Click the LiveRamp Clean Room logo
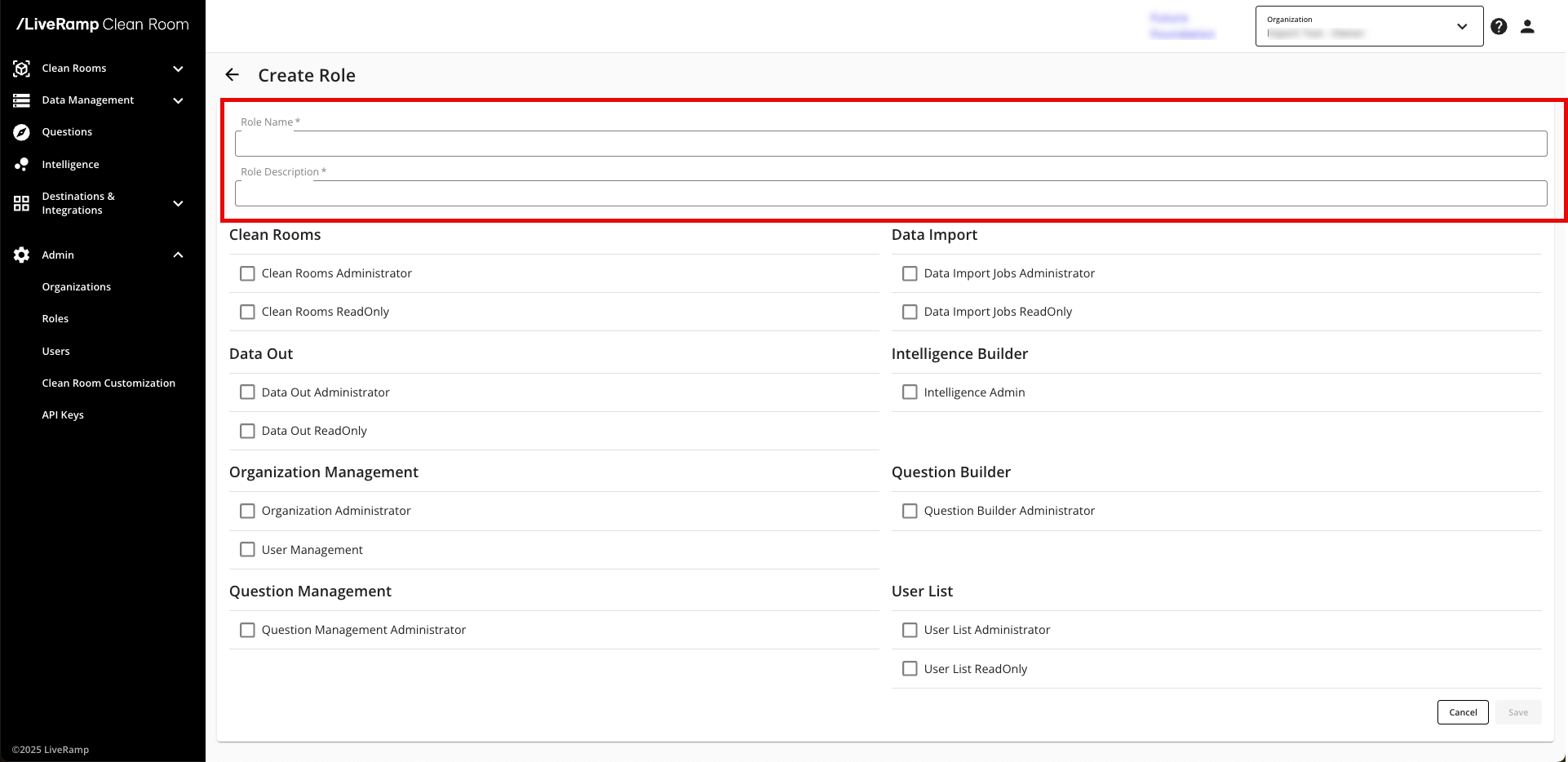Image resolution: width=1568 pixels, height=762 pixels. pos(103,24)
